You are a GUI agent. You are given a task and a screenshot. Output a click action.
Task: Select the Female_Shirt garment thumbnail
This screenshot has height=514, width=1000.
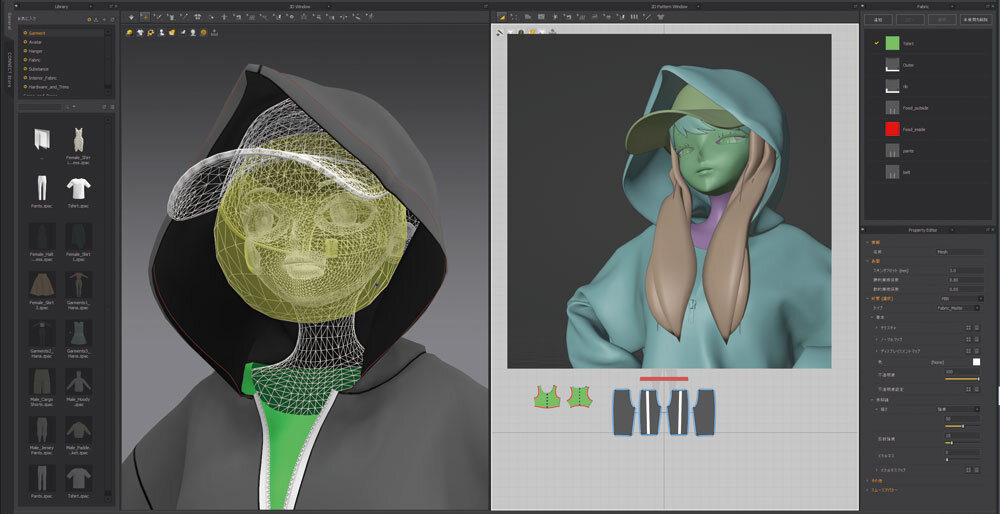tap(79, 140)
